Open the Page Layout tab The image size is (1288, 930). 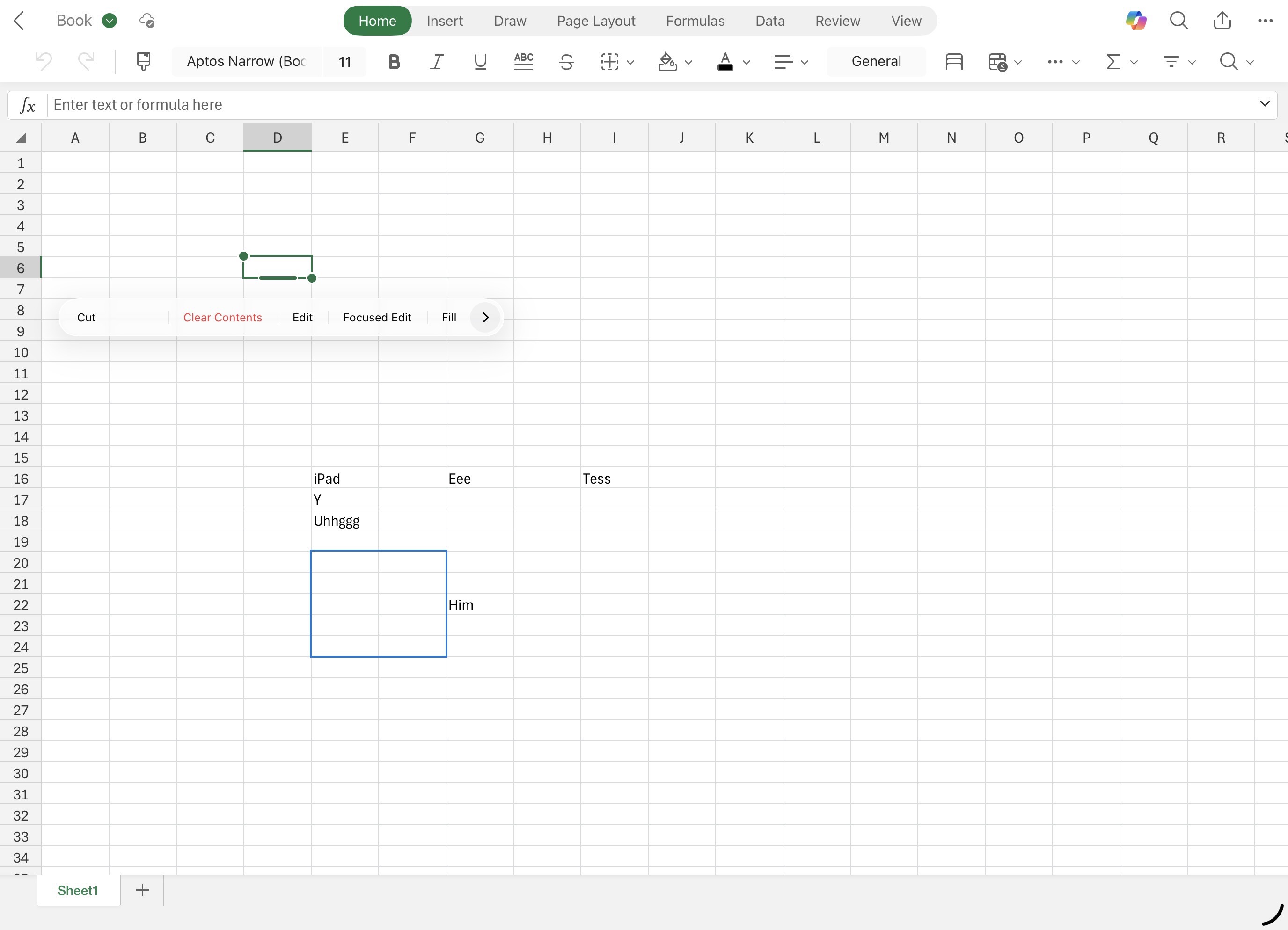(596, 21)
